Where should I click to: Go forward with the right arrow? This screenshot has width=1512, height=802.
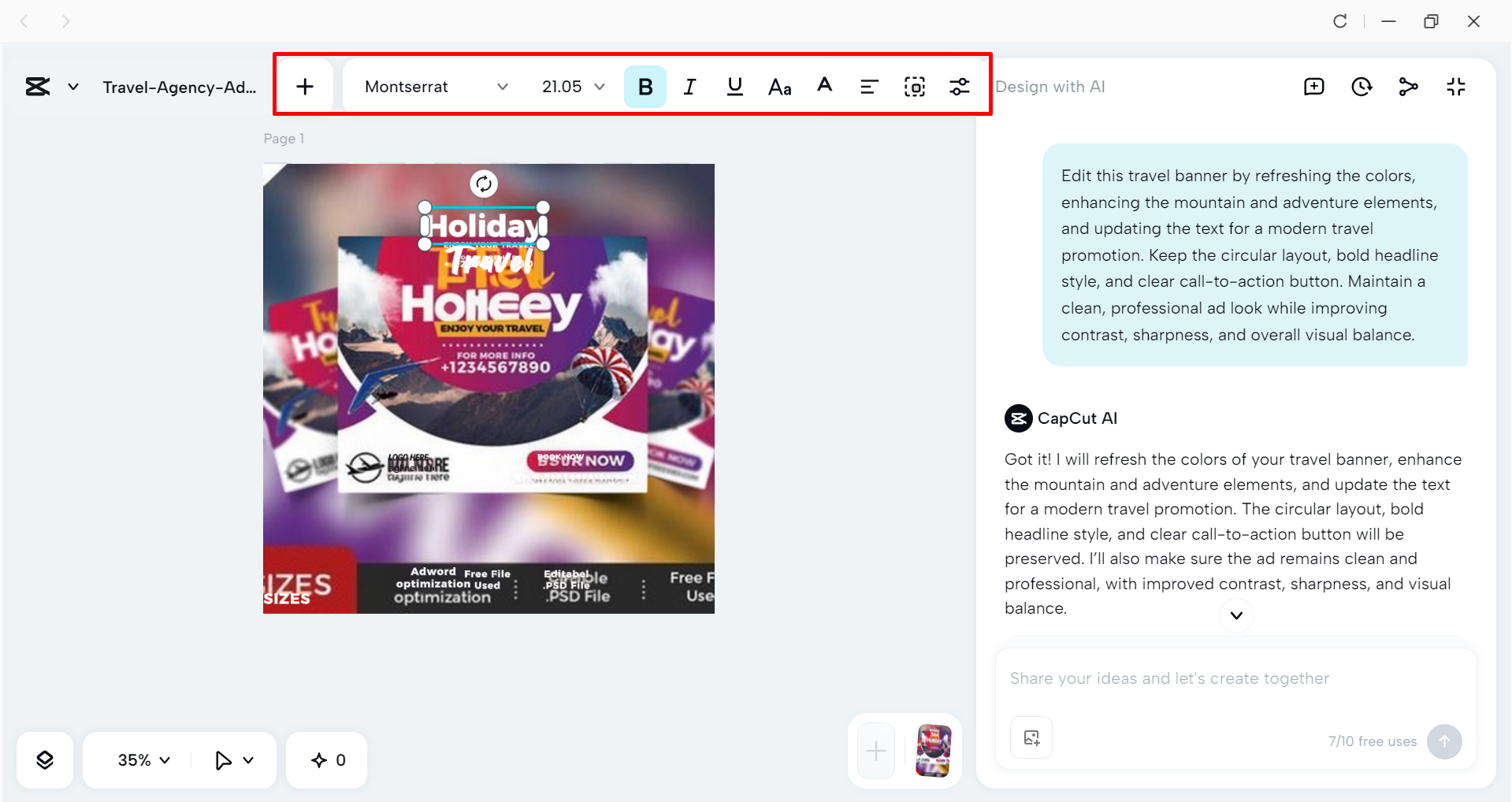66,21
